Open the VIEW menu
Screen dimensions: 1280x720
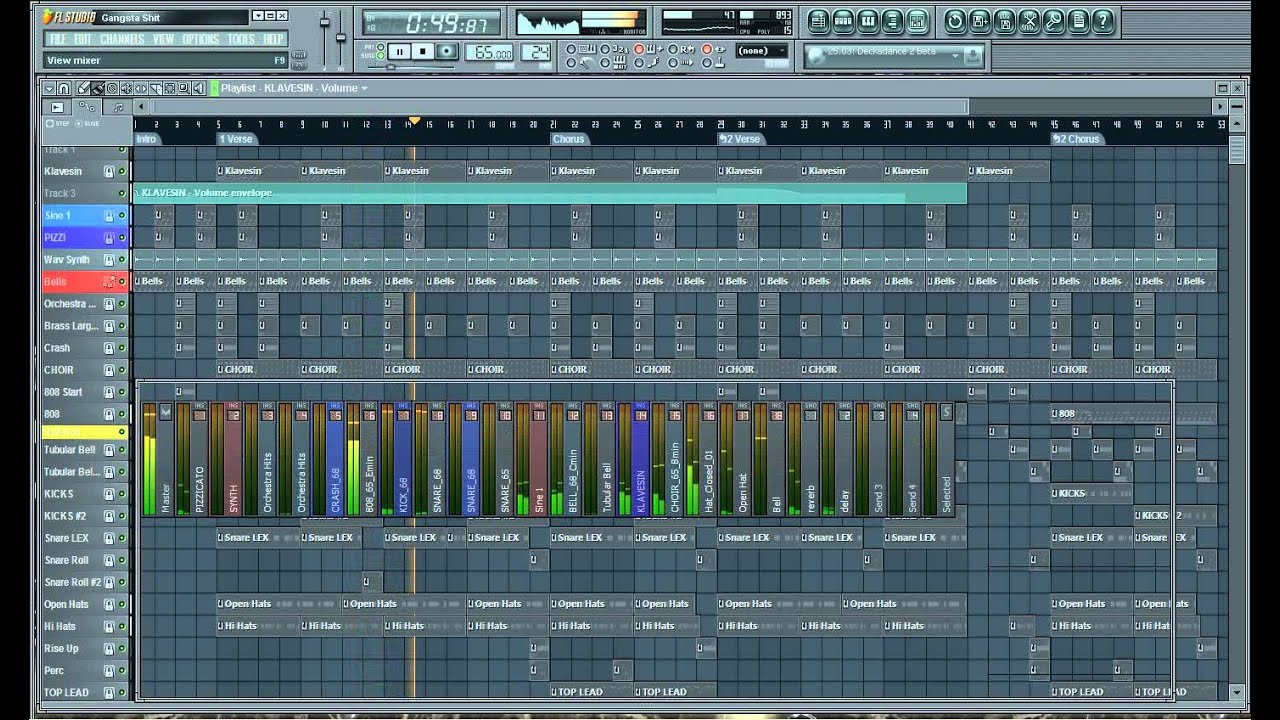[x=164, y=39]
